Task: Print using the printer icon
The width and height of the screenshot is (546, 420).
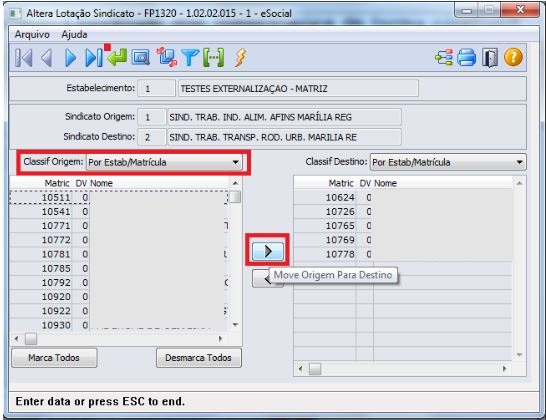Action: 467,57
